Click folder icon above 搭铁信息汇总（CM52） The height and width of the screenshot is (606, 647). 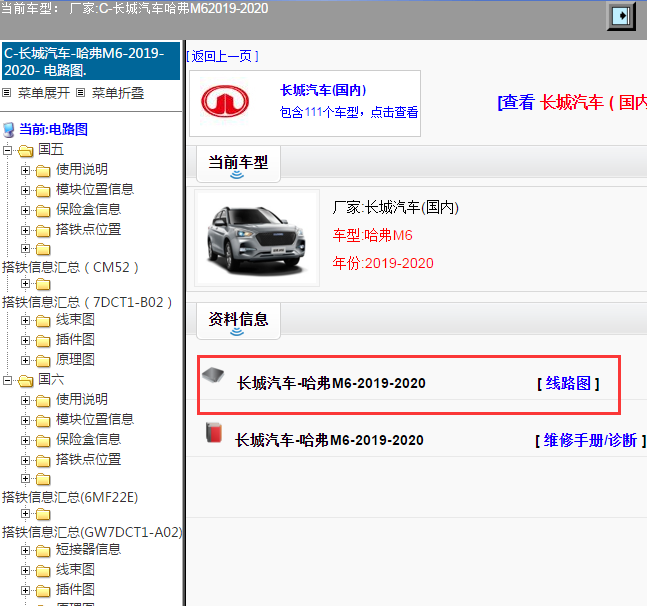point(43,249)
